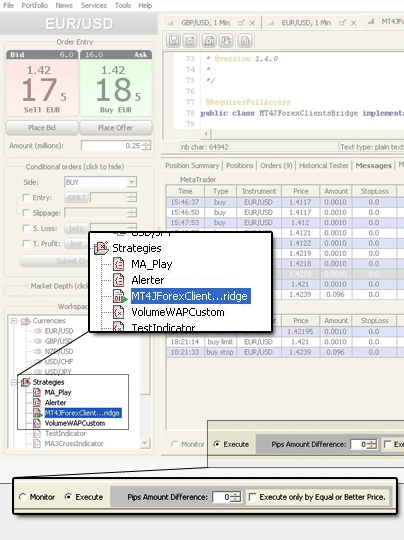Collapse the Strategies tree node
The image size is (404, 540).
14,382
